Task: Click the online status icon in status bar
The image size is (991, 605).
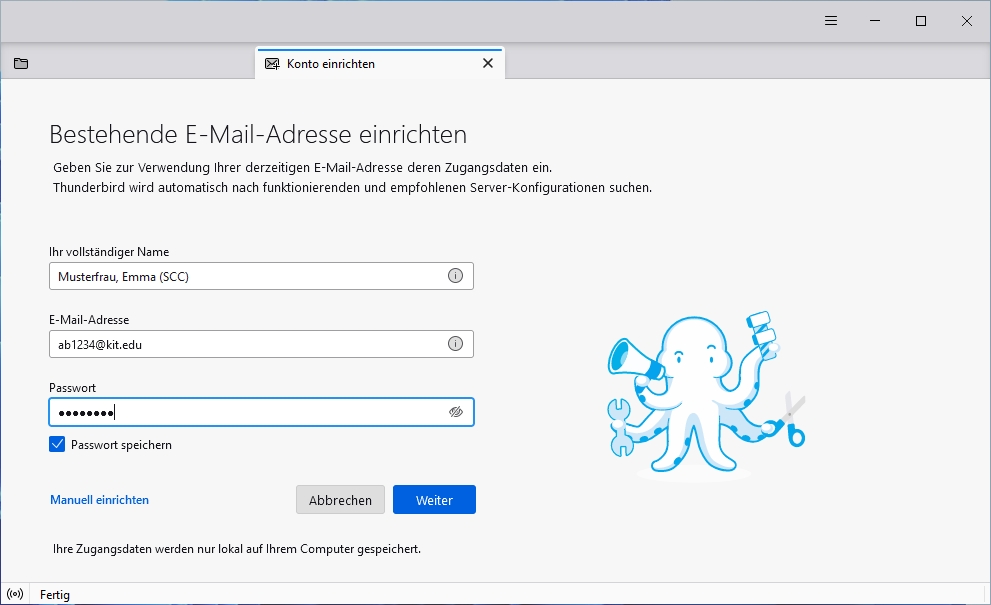Action: point(14,594)
